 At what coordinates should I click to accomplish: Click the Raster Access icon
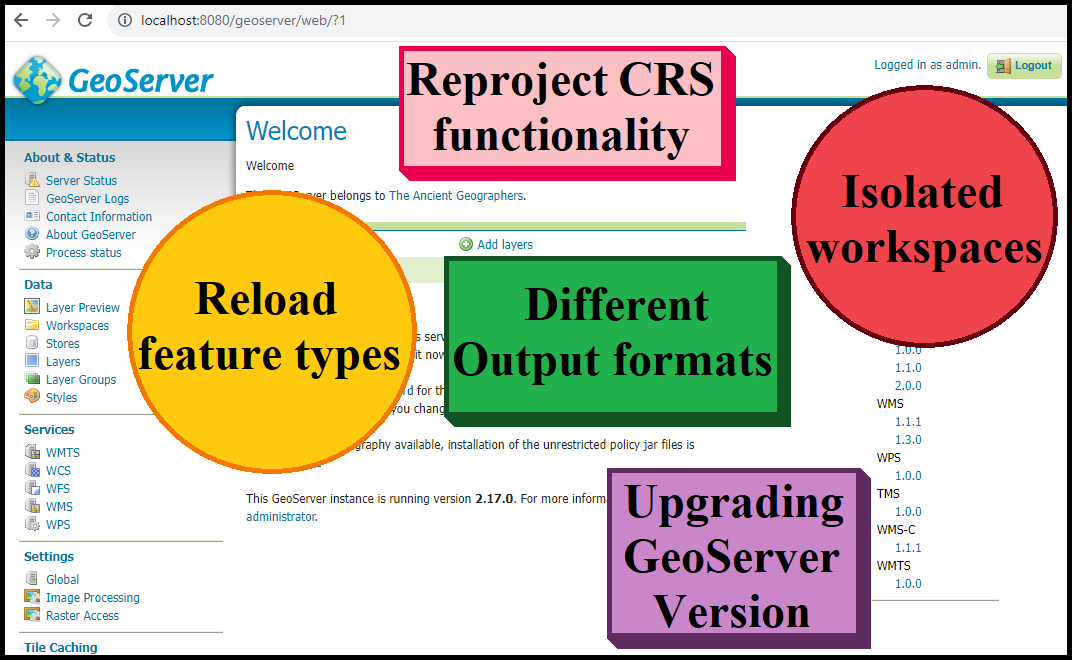point(32,614)
